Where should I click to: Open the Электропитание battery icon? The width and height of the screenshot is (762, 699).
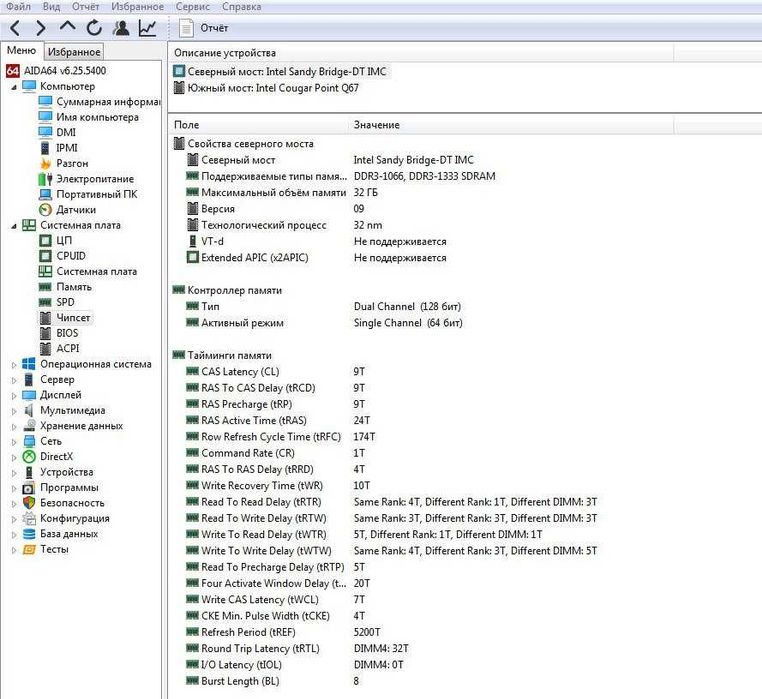[x=45, y=179]
